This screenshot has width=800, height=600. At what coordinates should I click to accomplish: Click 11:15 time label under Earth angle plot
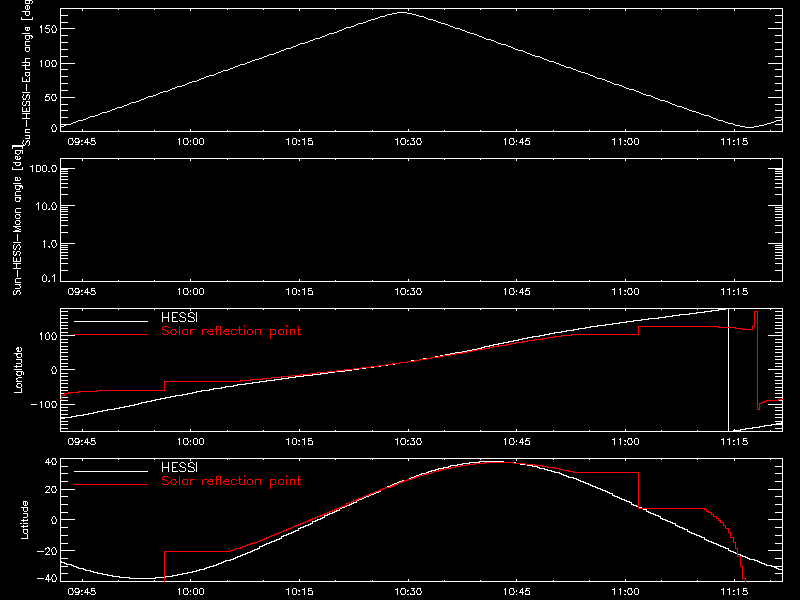point(734,142)
